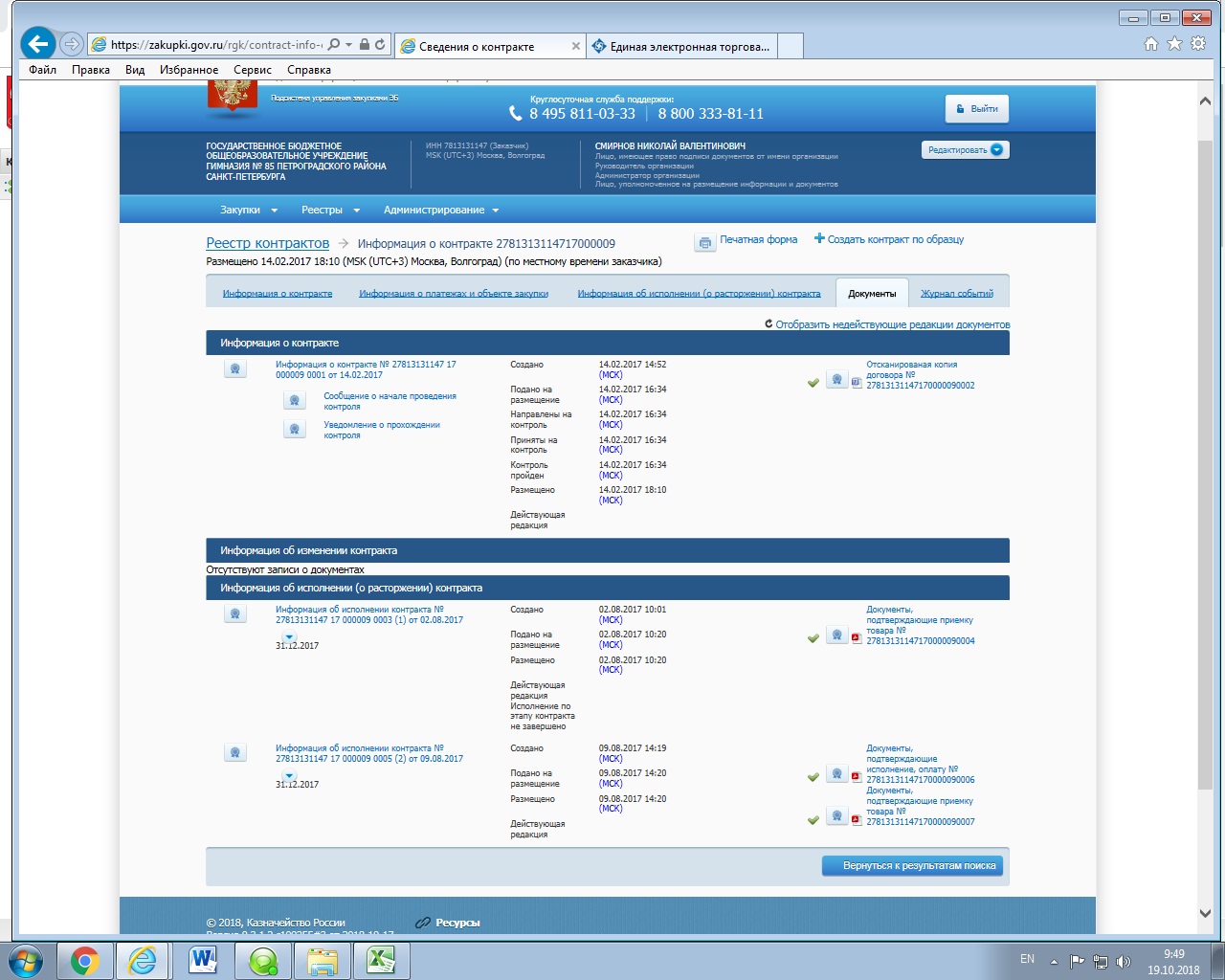This screenshot has height=980, width=1225.
Task: Click the signature icon beside Информация о контракте № 27813131147
Action: click(x=235, y=369)
